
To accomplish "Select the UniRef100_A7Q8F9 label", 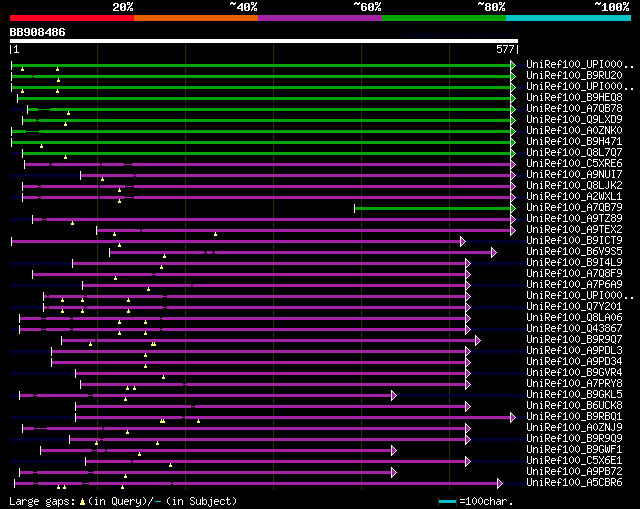I will (574, 274).
